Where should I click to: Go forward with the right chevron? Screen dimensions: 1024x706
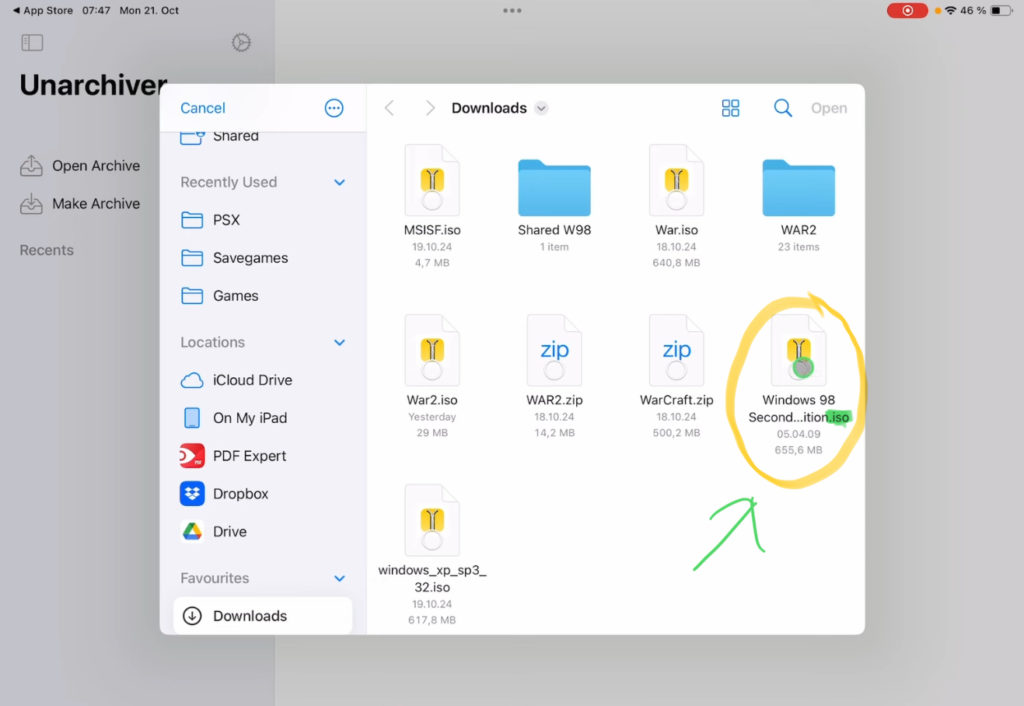(x=430, y=108)
